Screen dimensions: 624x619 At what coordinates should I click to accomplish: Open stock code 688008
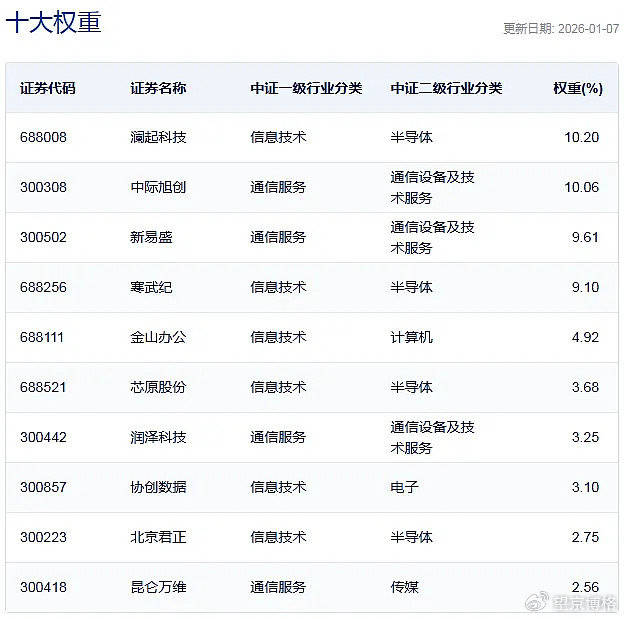coord(43,137)
